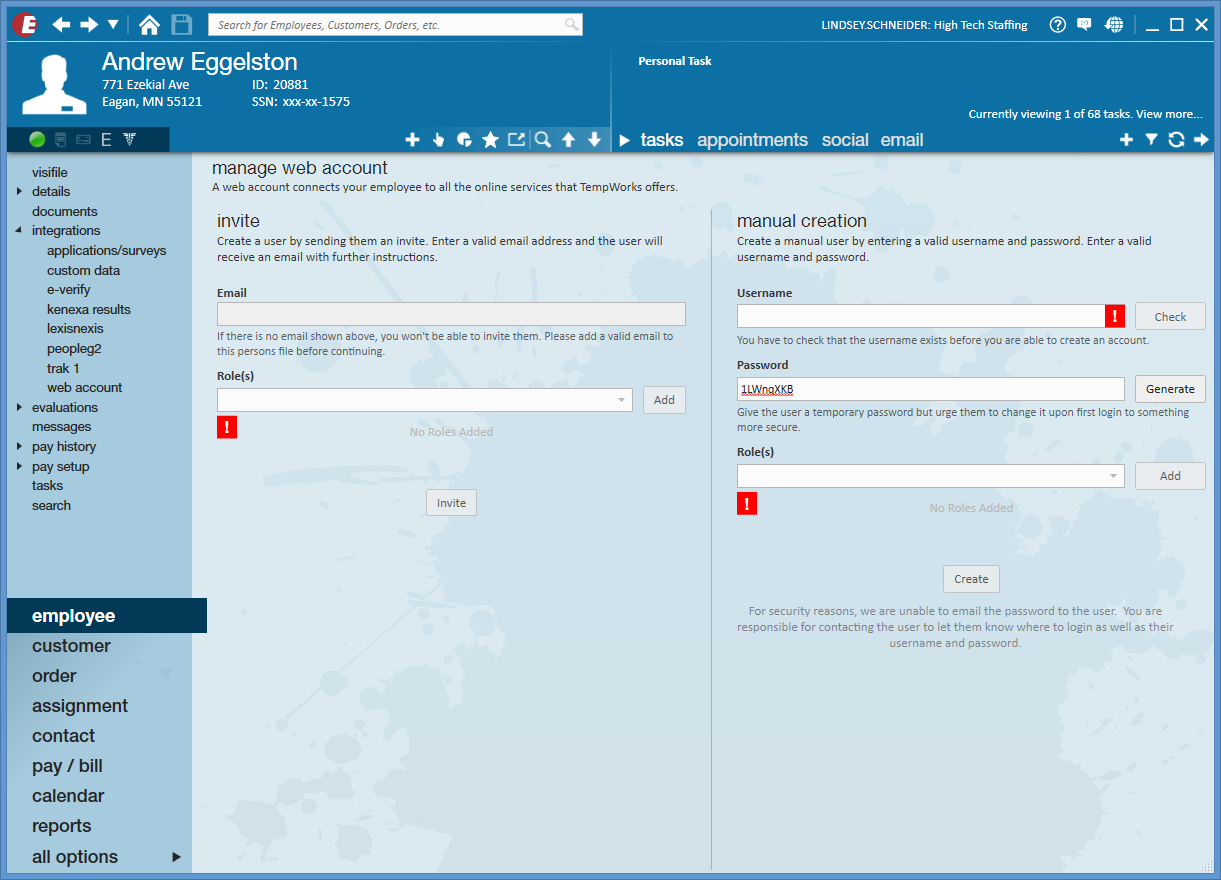Expand the details tree node
Screen dimensions: 1221x880
click(x=19, y=191)
